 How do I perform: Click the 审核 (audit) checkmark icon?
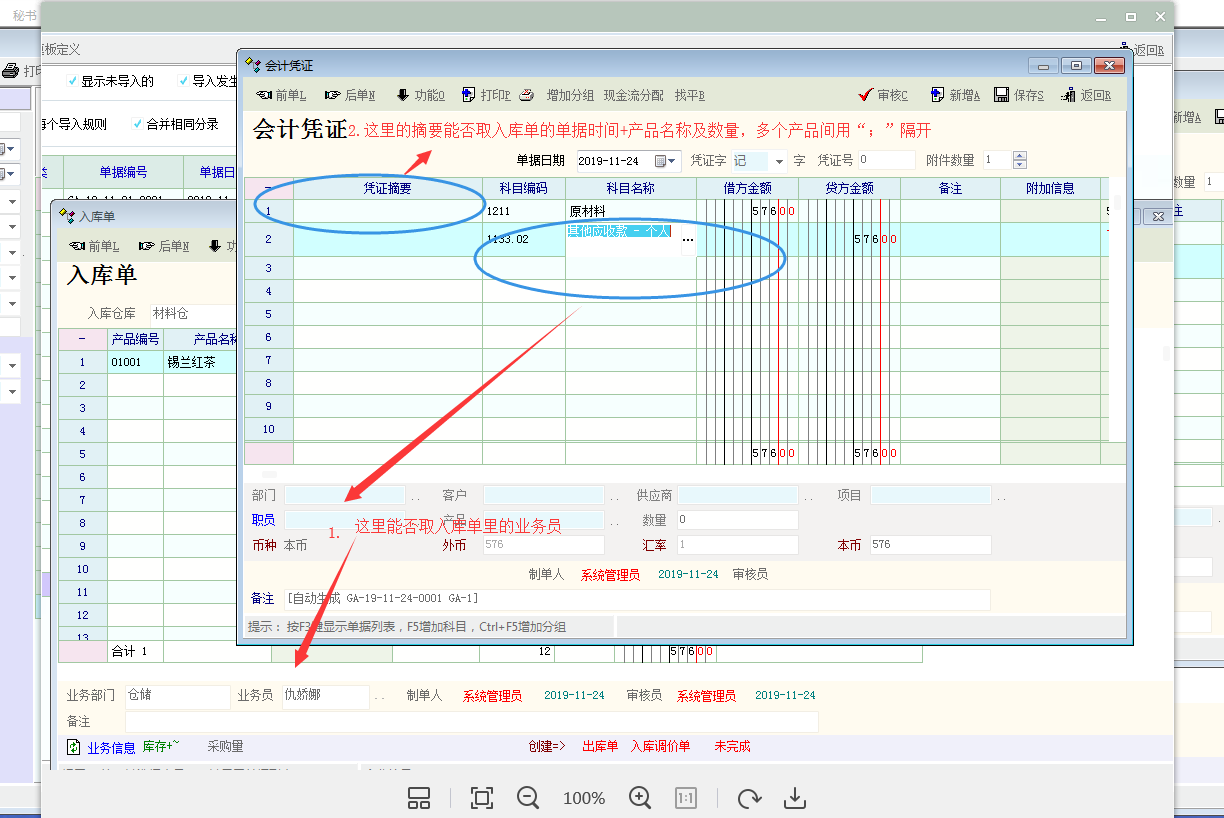[x=866, y=95]
